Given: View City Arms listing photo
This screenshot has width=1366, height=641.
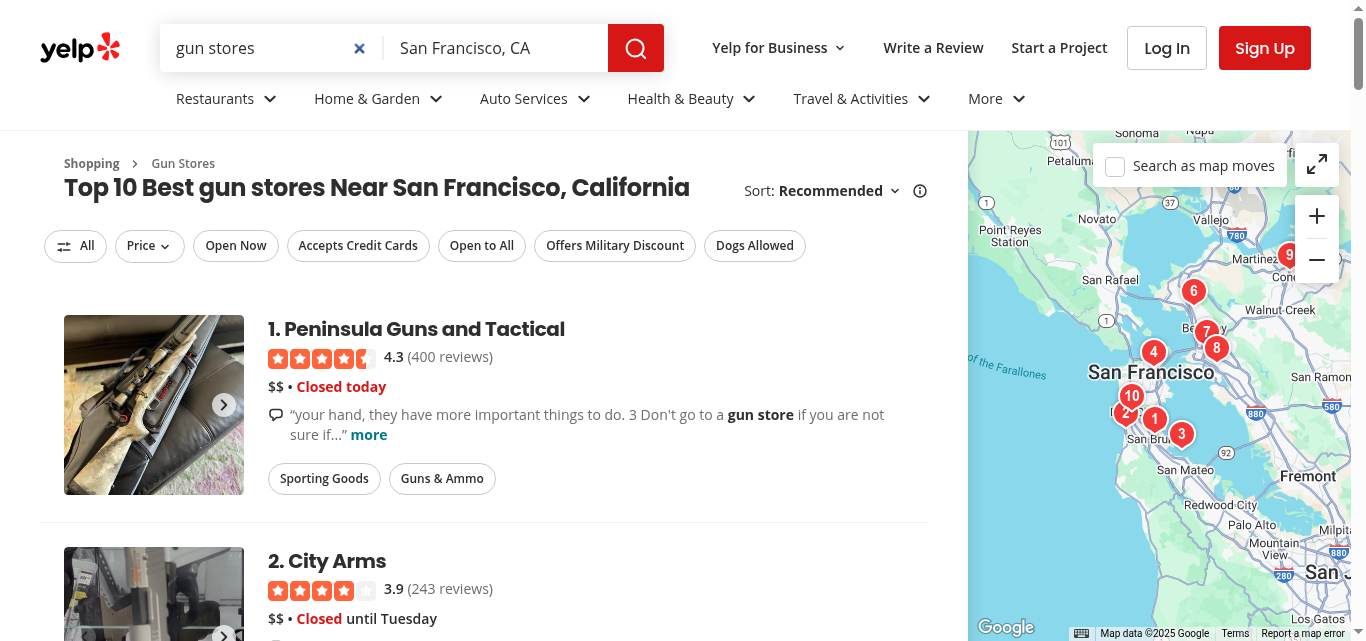Looking at the screenshot, I should (x=154, y=594).
